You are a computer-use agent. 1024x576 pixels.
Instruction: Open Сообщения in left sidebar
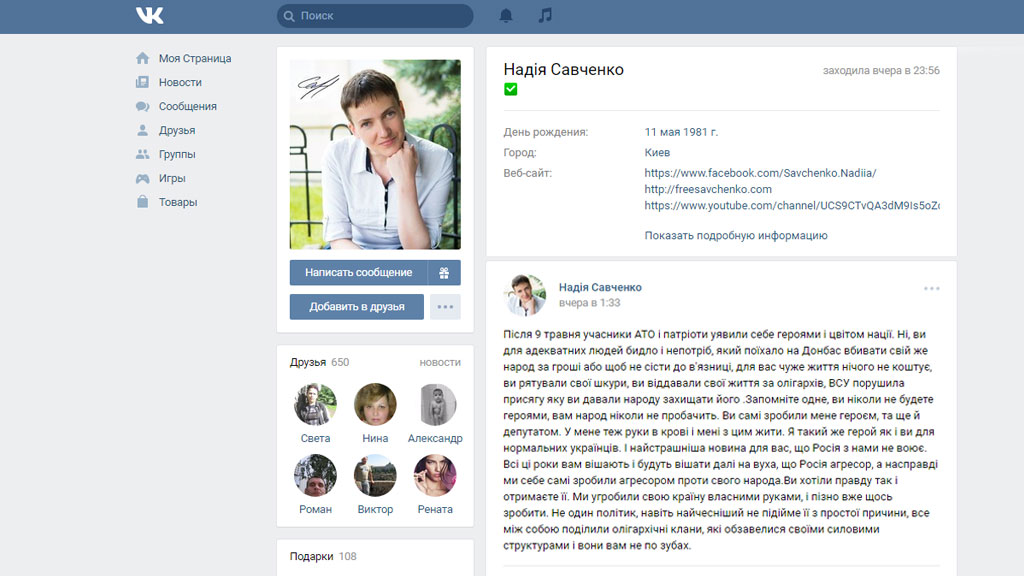187,106
